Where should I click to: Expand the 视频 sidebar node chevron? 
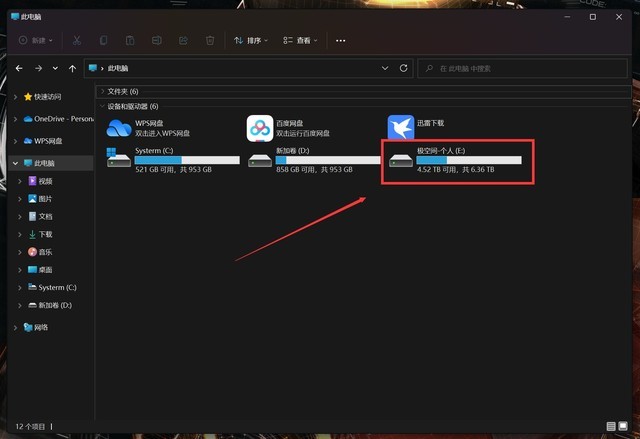tap(20, 181)
